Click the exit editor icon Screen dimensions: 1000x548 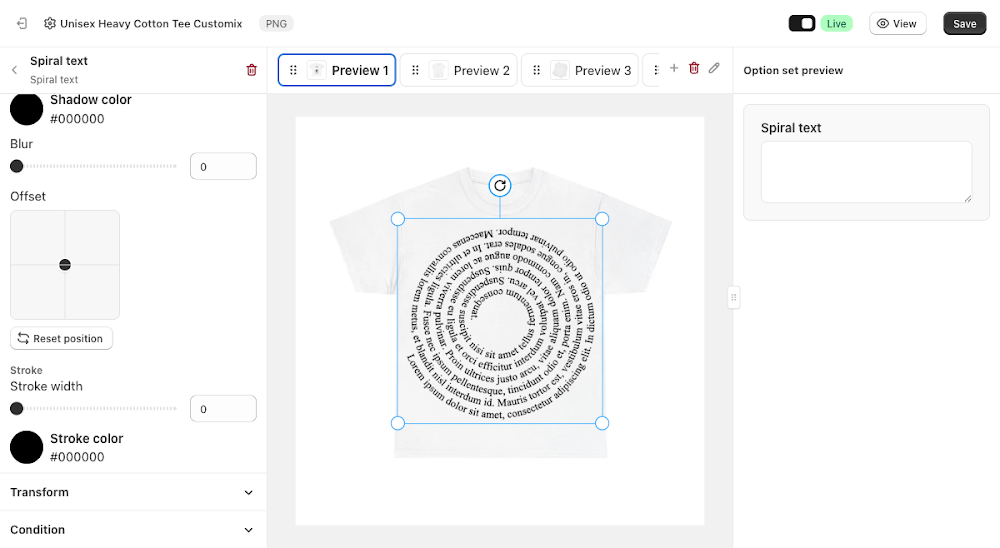pyautogui.click(x=22, y=24)
